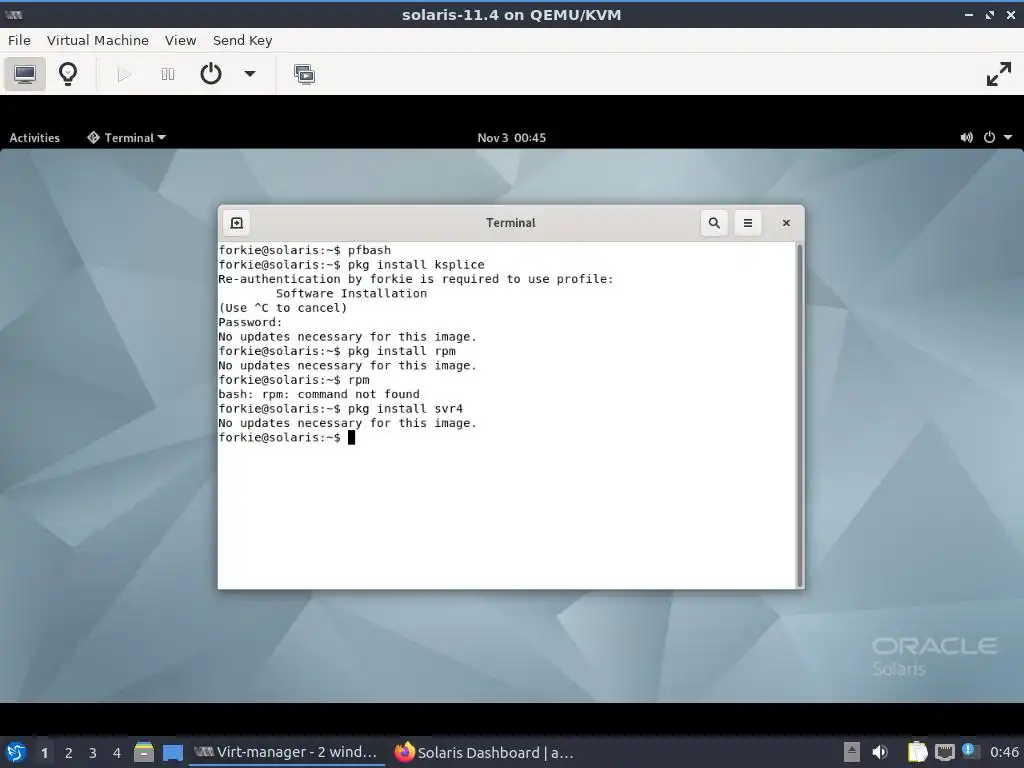Click the 'Software Installation' profile text
This screenshot has width=1024, height=768.
351,293
